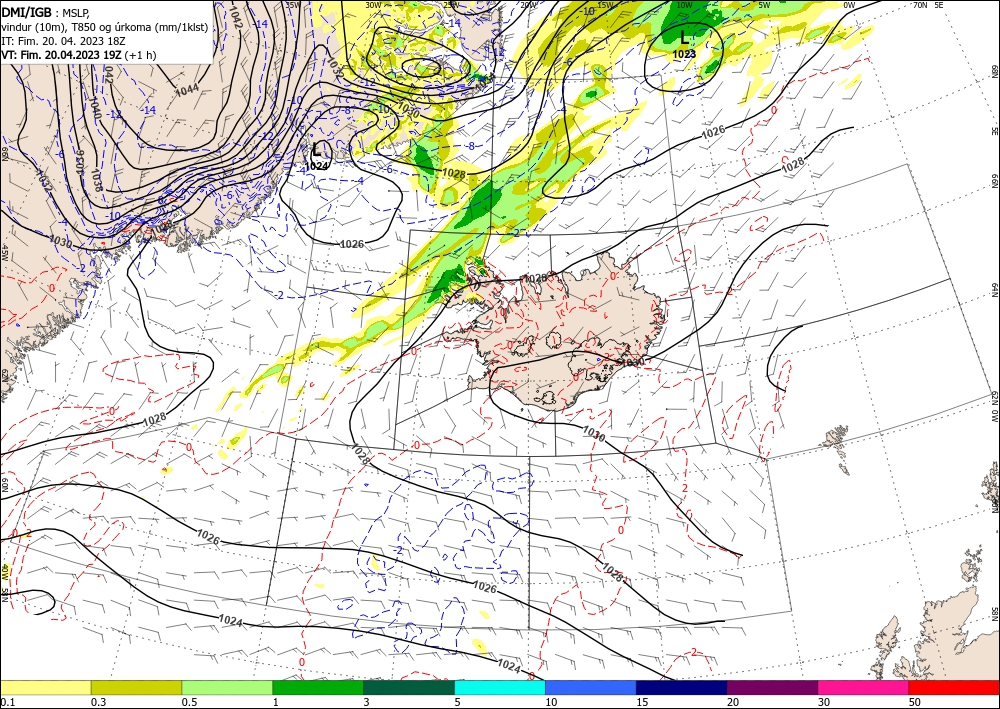This screenshot has height=709, width=1000.
Task: Select the "1024" value under the L
Action: (316, 166)
